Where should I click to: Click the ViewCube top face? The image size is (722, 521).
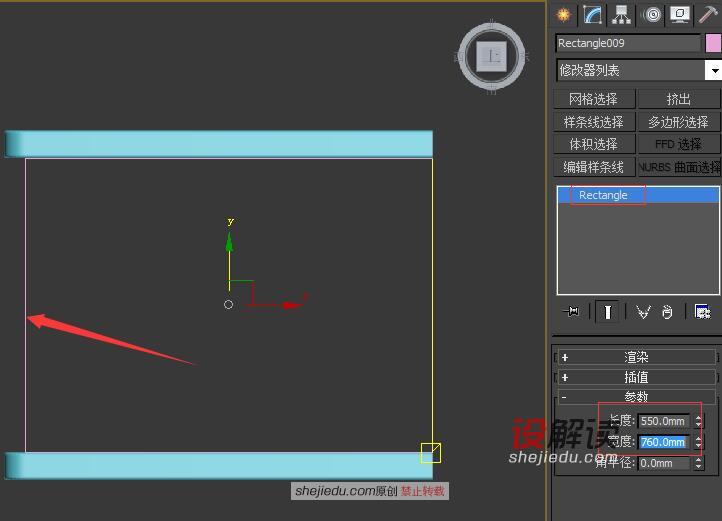[x=492, y=57]
